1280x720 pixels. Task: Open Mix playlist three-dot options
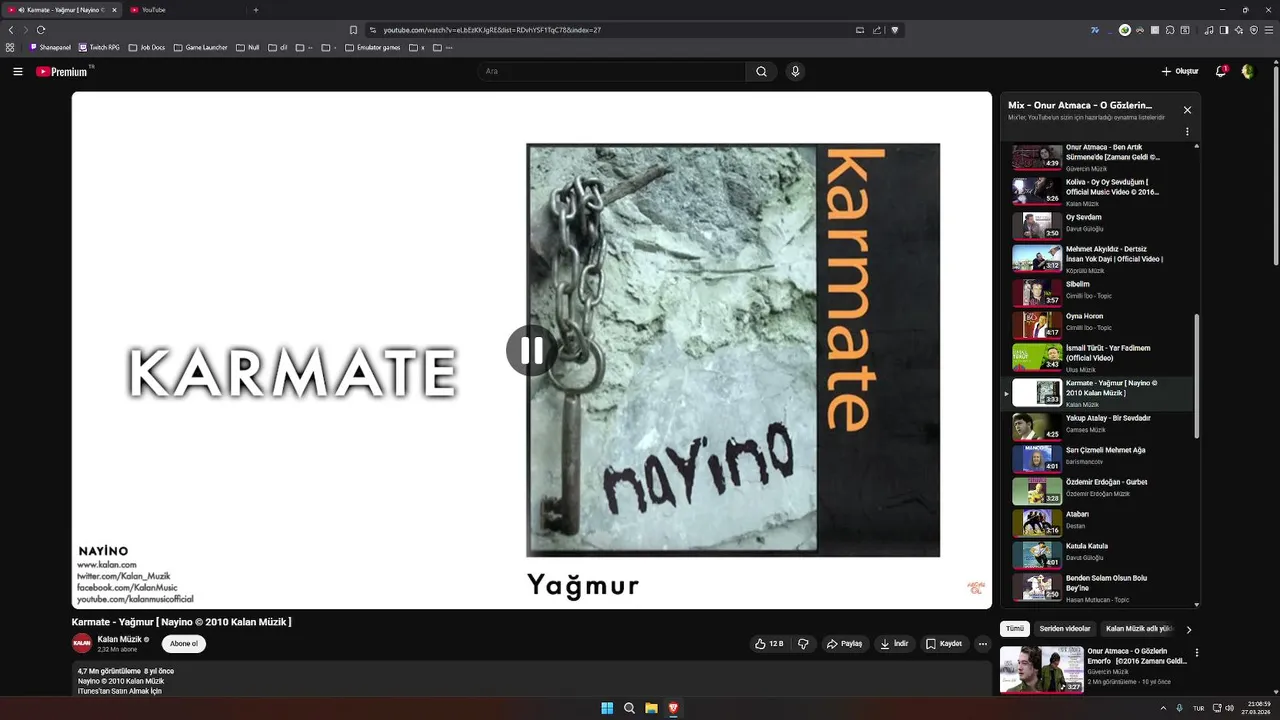coord(1187,131)
